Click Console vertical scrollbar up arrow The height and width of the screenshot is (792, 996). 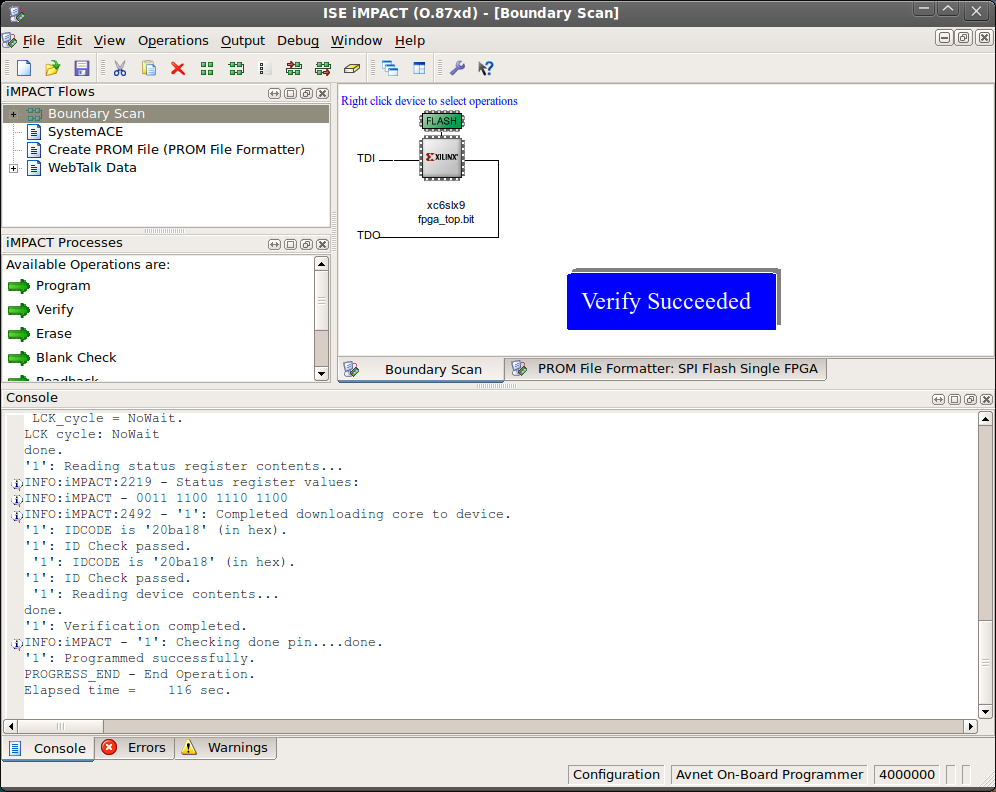(x=985, y=419)
